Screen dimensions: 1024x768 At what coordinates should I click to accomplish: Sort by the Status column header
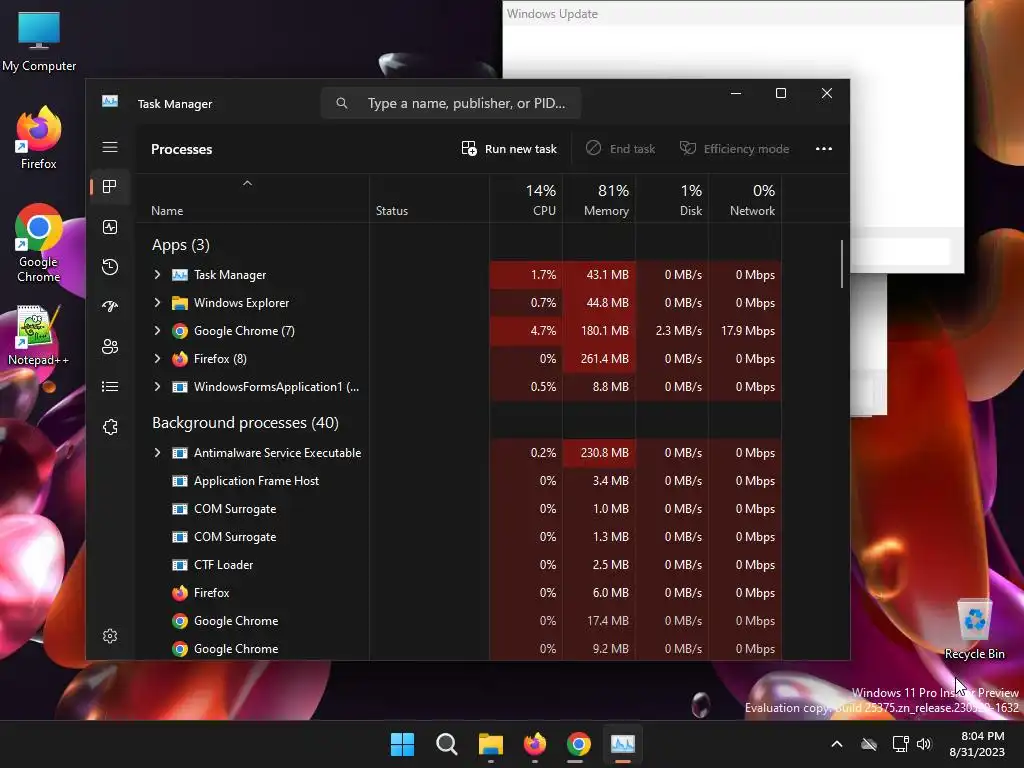point(429,199)
